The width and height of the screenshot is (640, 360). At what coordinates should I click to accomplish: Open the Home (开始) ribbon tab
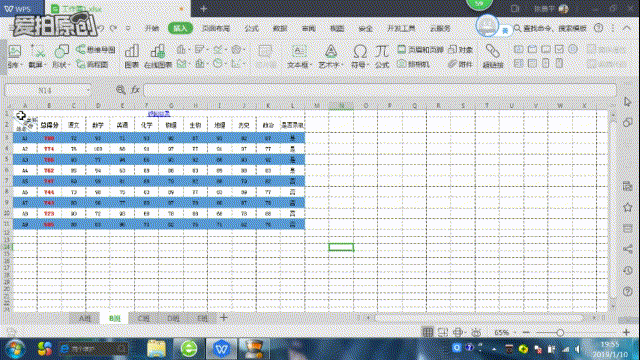point(151,28)
